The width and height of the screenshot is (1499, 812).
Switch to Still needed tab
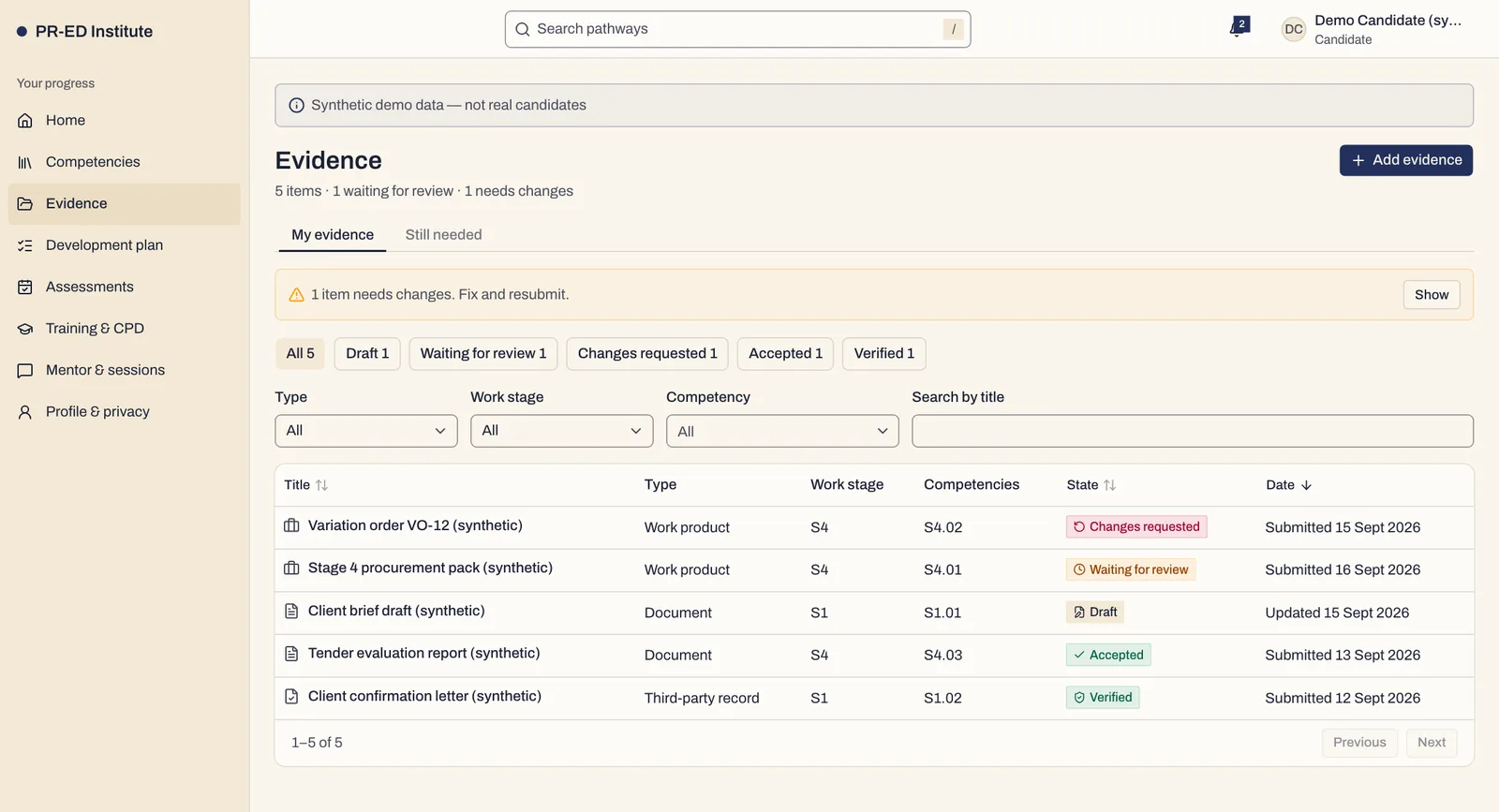443,235
